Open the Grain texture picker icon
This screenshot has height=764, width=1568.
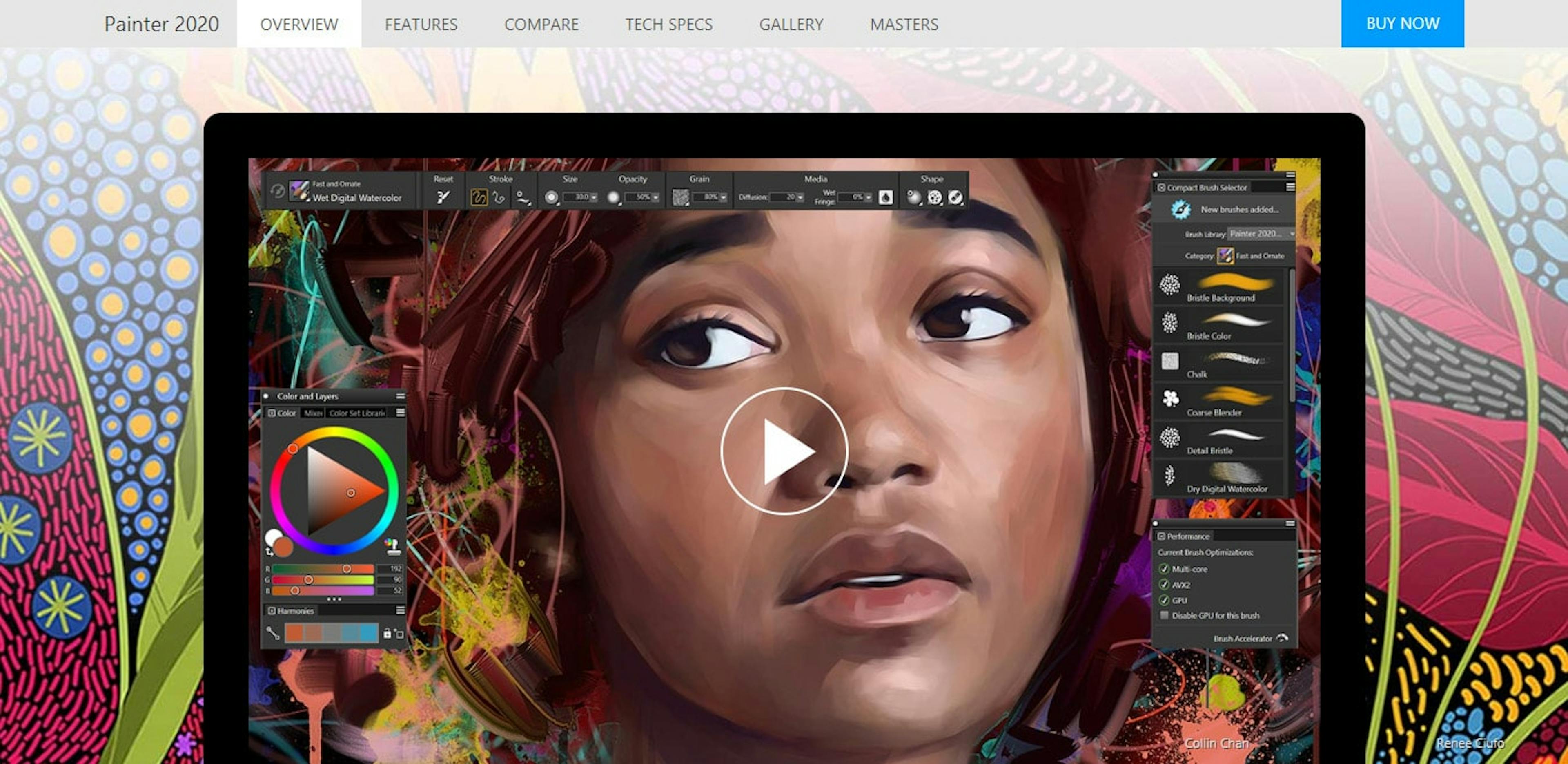coord(681,197)
